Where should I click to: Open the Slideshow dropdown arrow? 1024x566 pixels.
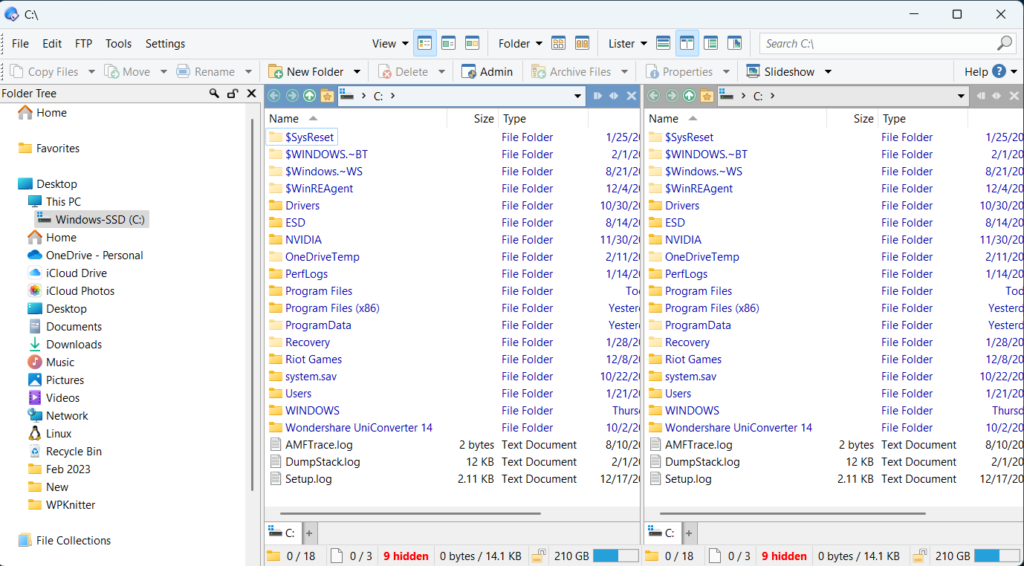click(828, 72)
